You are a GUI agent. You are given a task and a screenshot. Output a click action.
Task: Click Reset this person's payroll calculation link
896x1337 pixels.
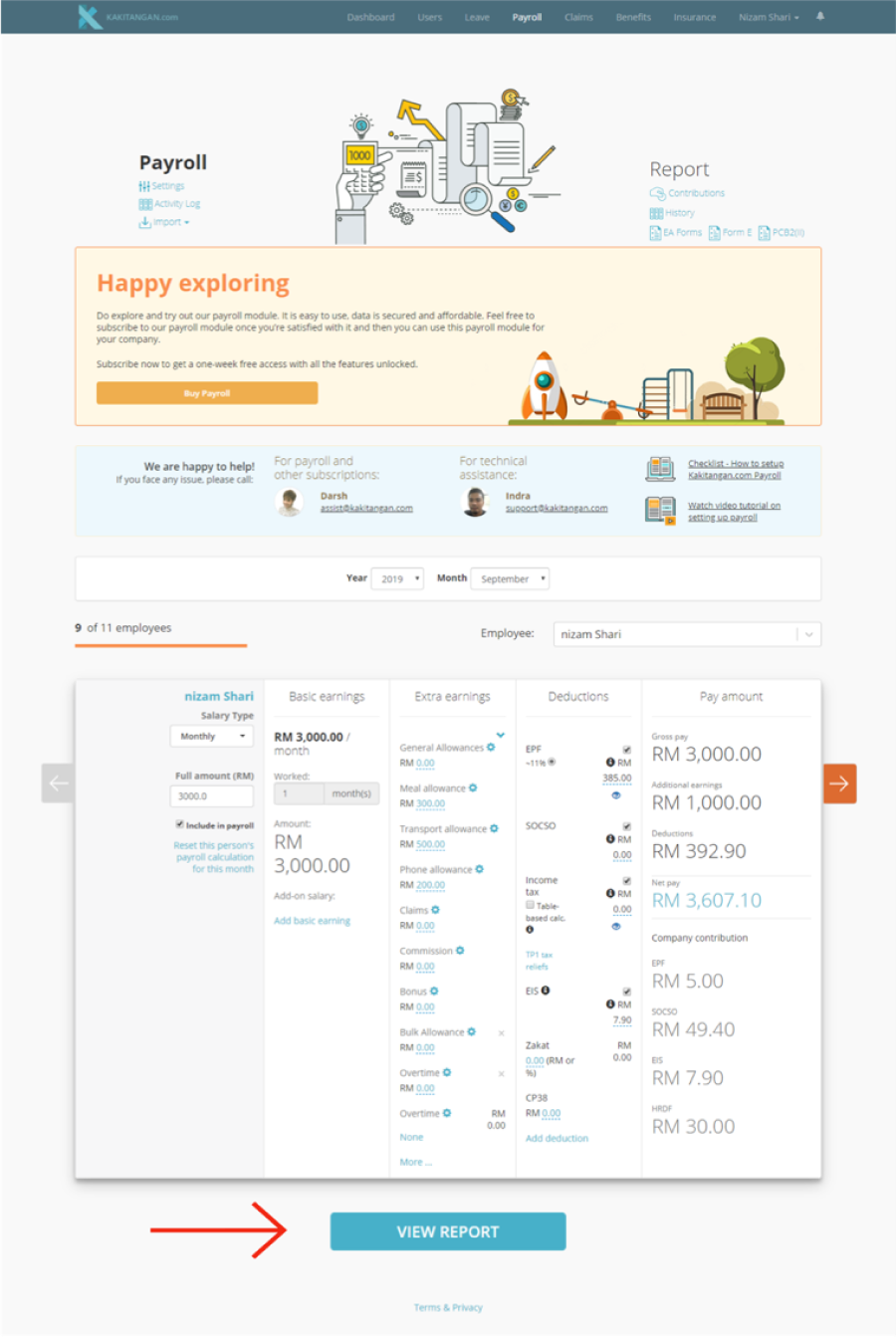pos(213,857)
